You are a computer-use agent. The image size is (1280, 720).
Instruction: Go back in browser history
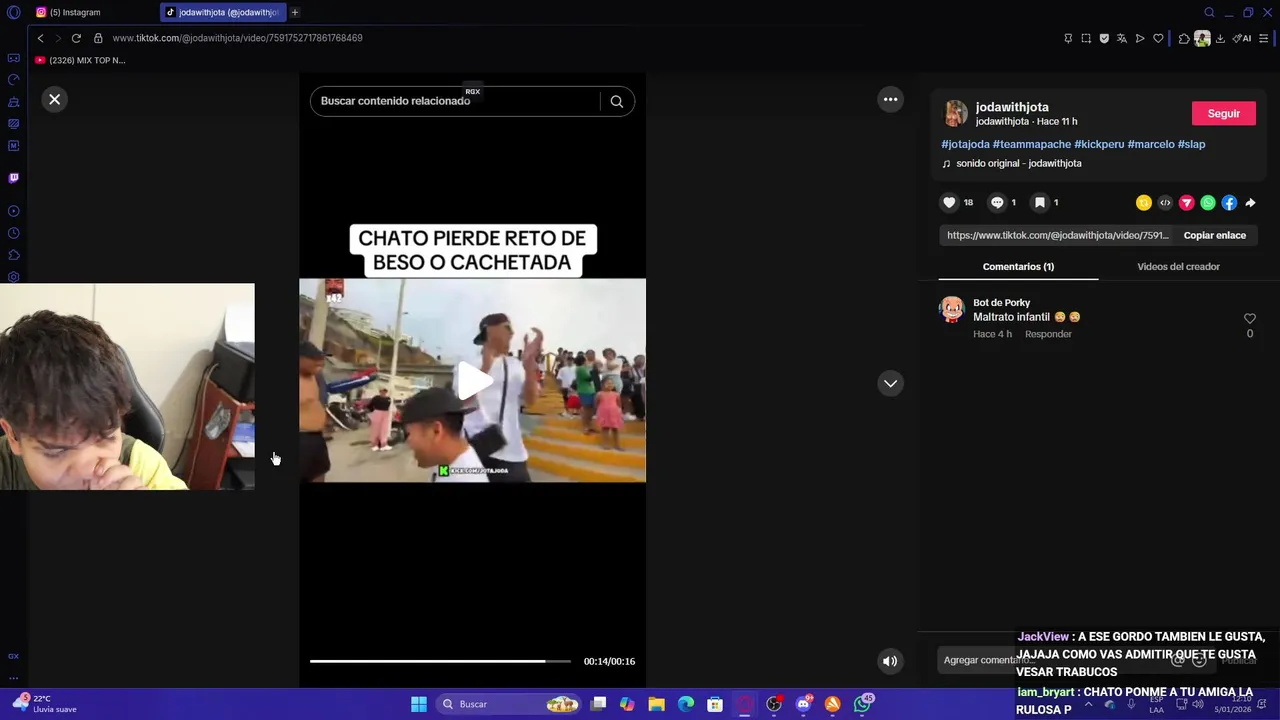click(x=40, y=38)
